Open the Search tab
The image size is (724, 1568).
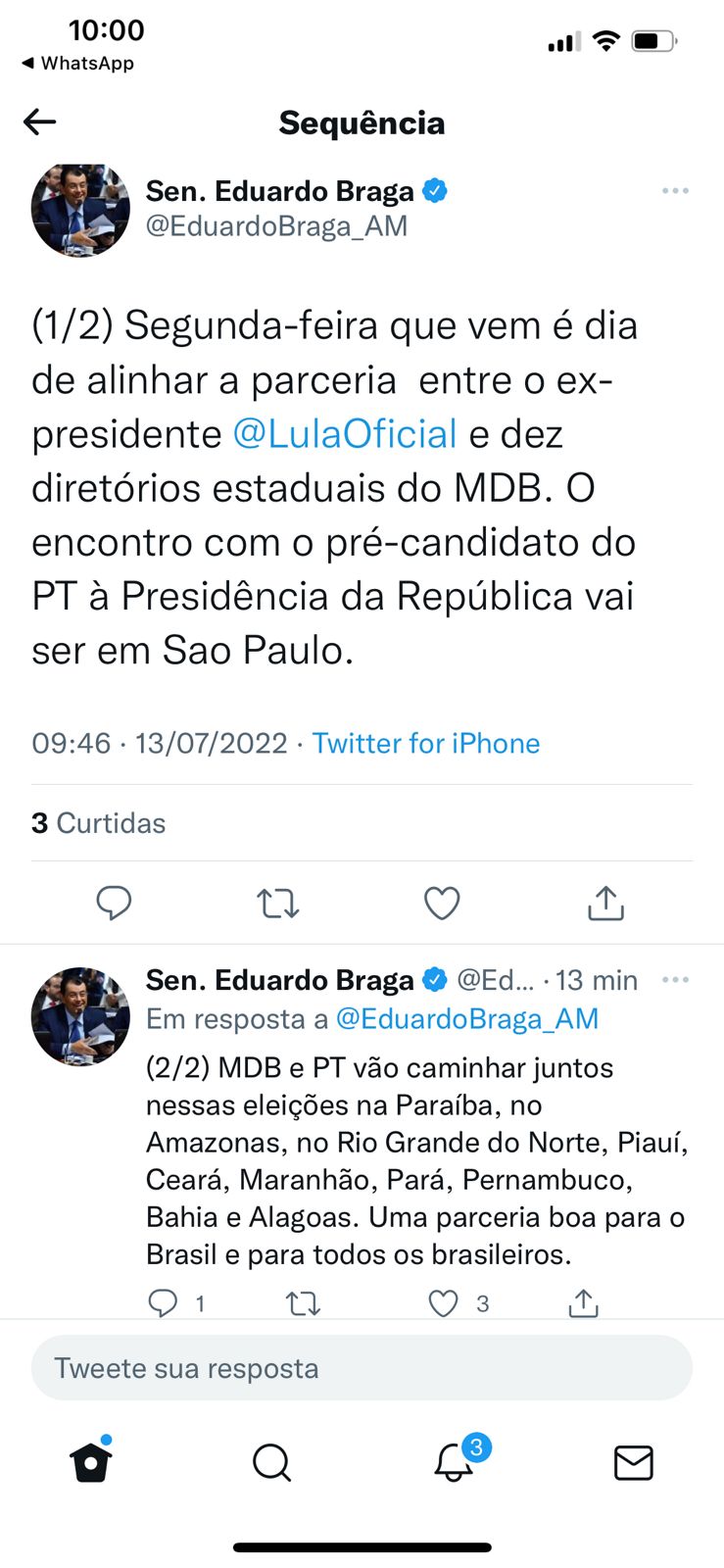271,1462
